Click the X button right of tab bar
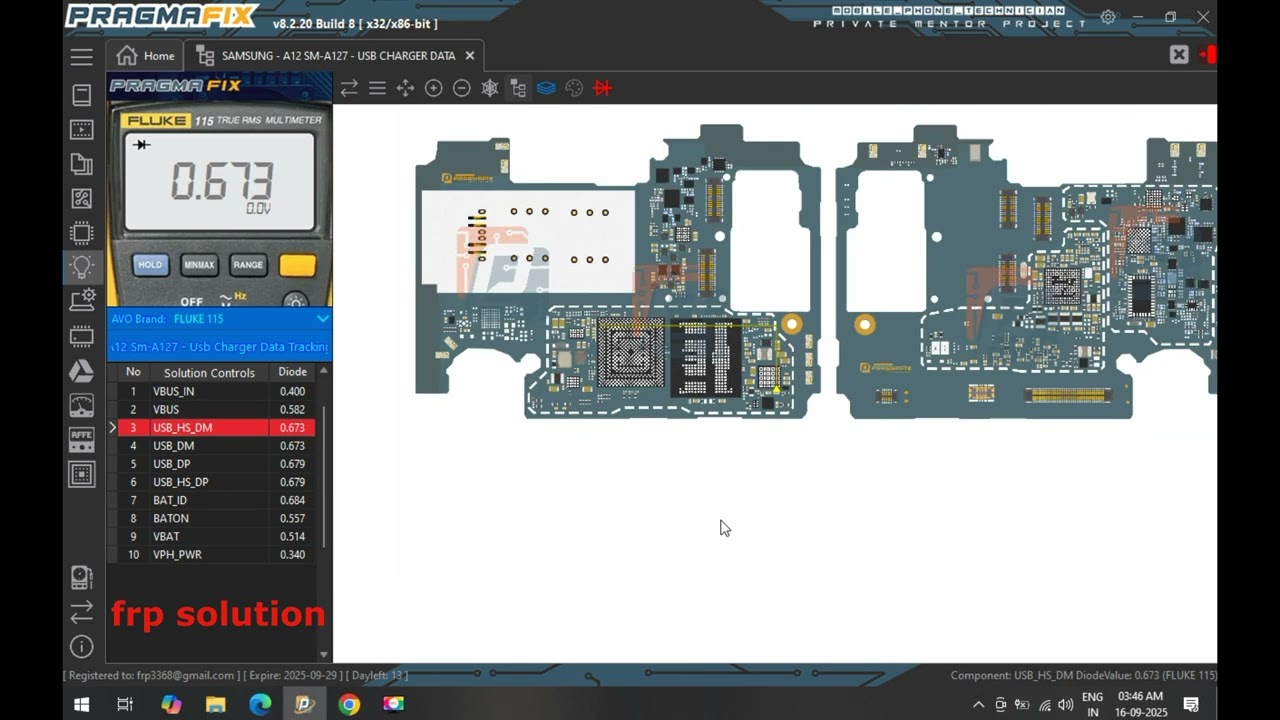1280x720 pixels. tap(1179, 55)
